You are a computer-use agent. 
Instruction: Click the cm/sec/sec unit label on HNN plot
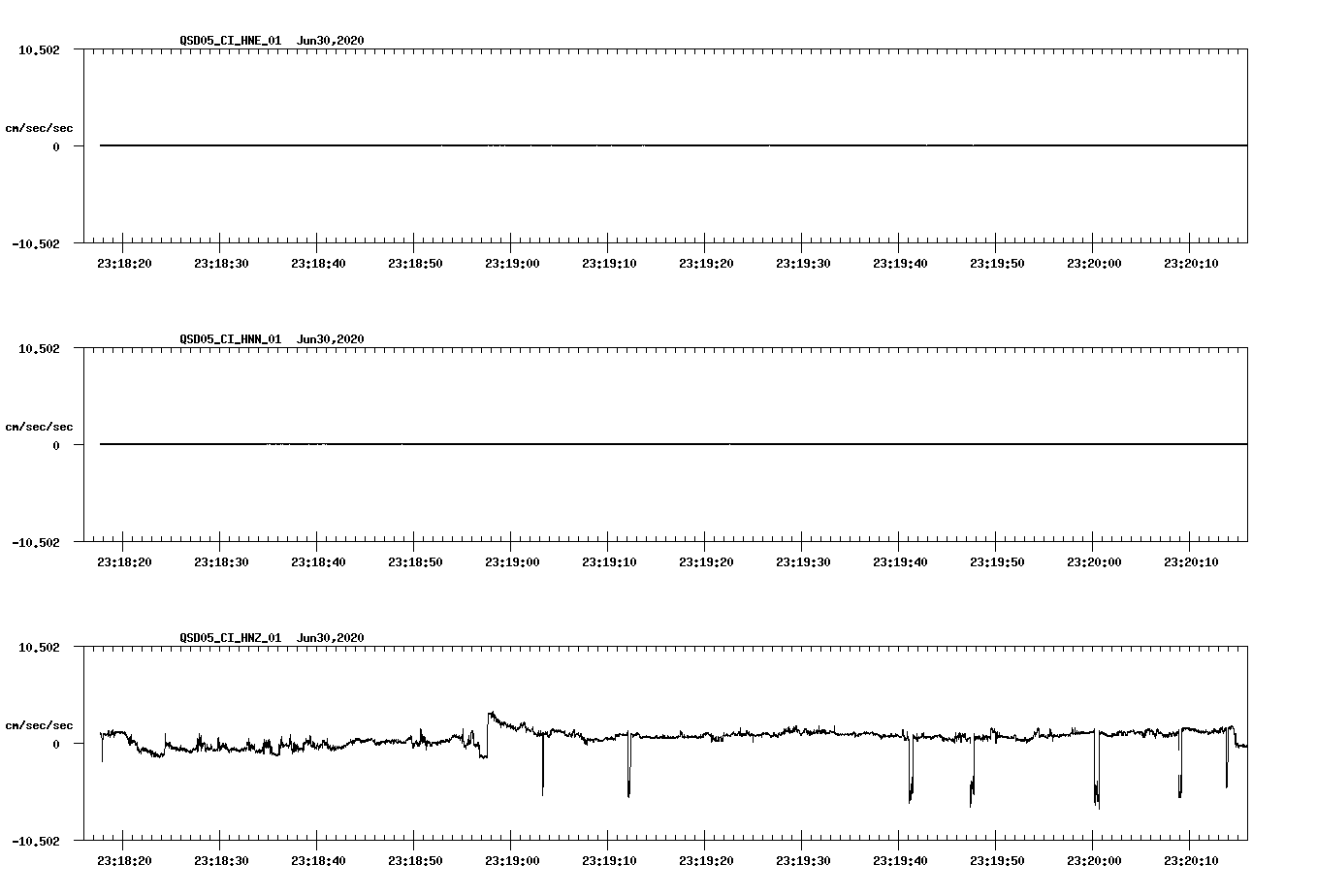tap(39, 427)
